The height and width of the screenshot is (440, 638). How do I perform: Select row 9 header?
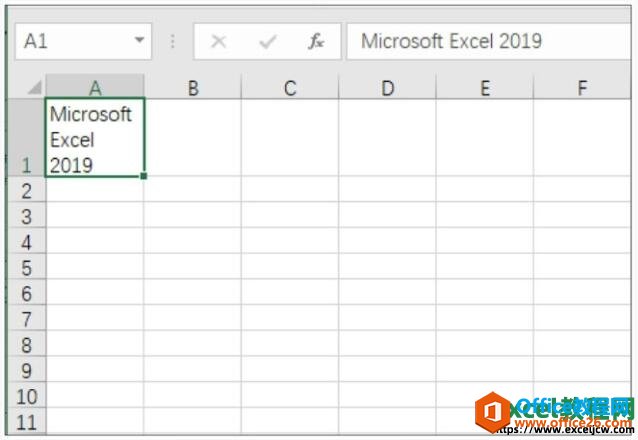coord(26,369)
